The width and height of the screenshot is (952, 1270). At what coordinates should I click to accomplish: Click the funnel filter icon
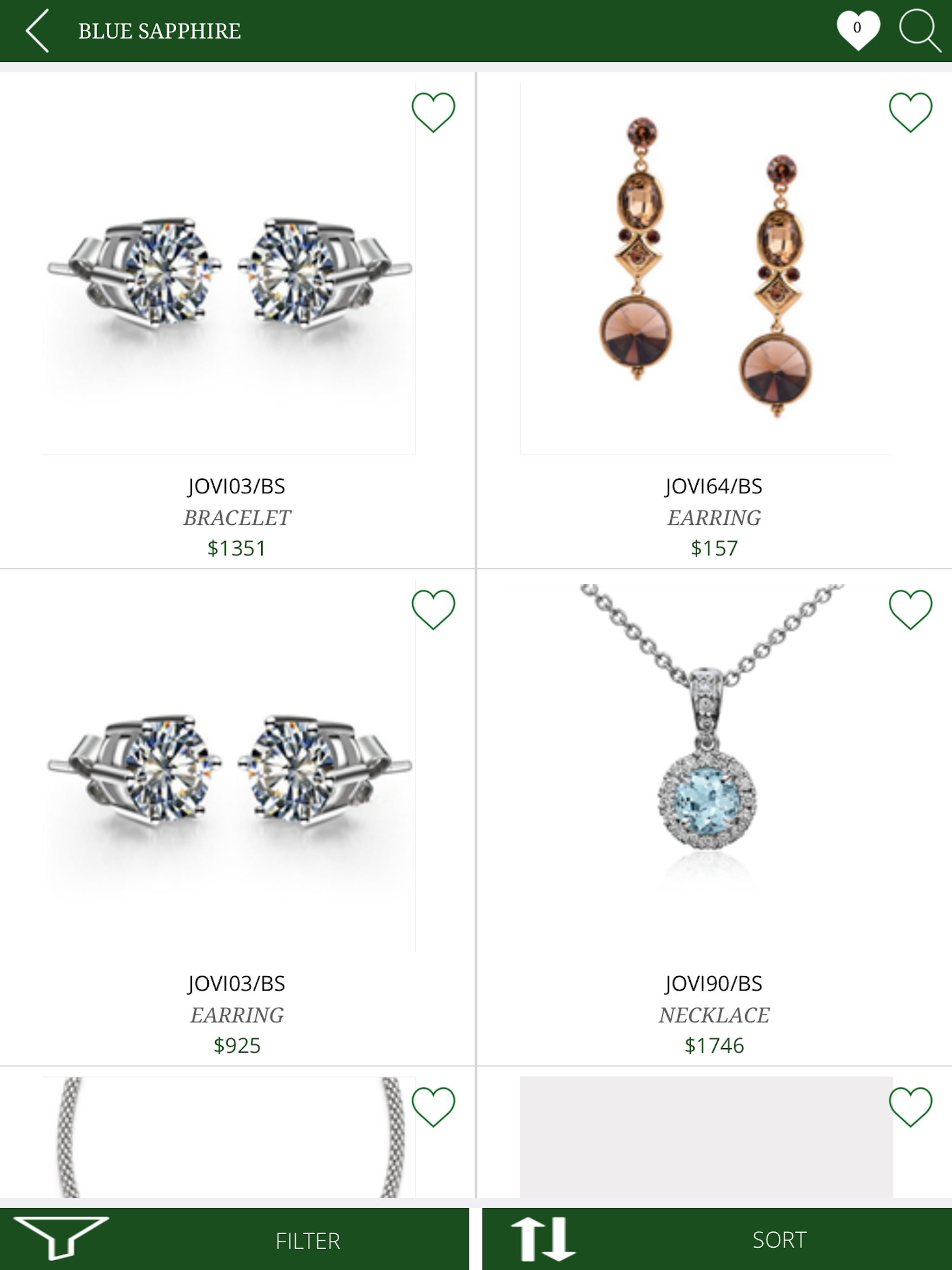pyautogui.click(x=60, y=1238)
